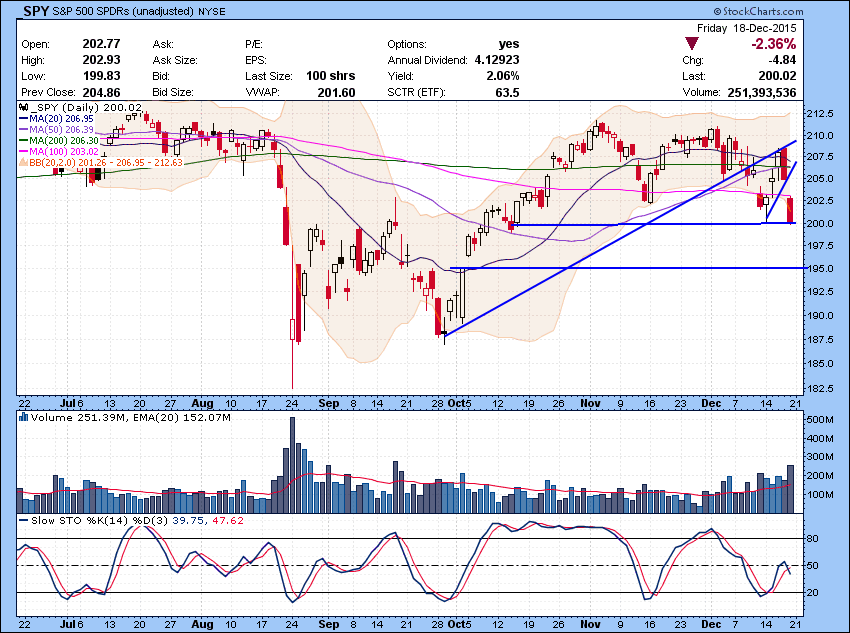Click the magenta MA(100) legend line marker
This screenshot has width=850, height=633.
[23, 151]
